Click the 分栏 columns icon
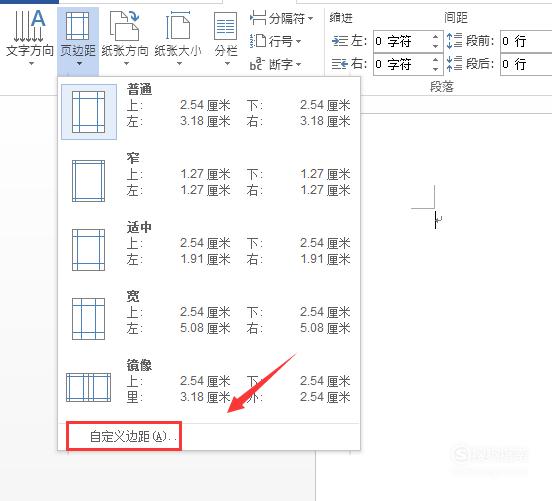 point(225,26)
